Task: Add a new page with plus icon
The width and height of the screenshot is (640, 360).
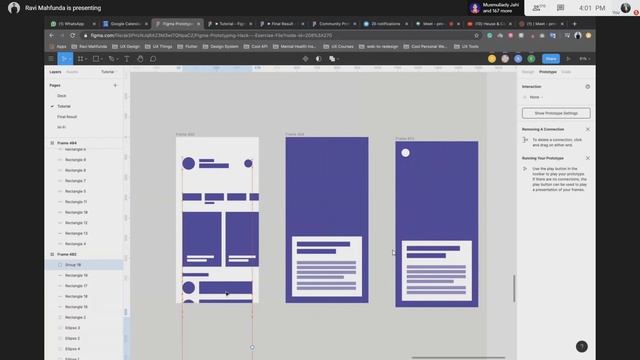Action: click(x=115, y=85)
